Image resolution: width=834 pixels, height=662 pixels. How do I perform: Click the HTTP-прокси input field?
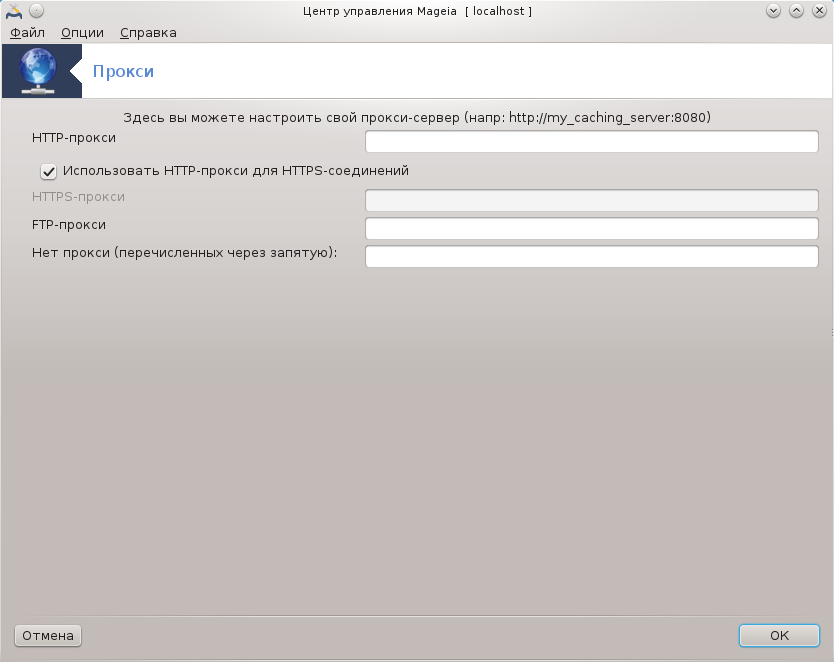[x=591, y=141]
